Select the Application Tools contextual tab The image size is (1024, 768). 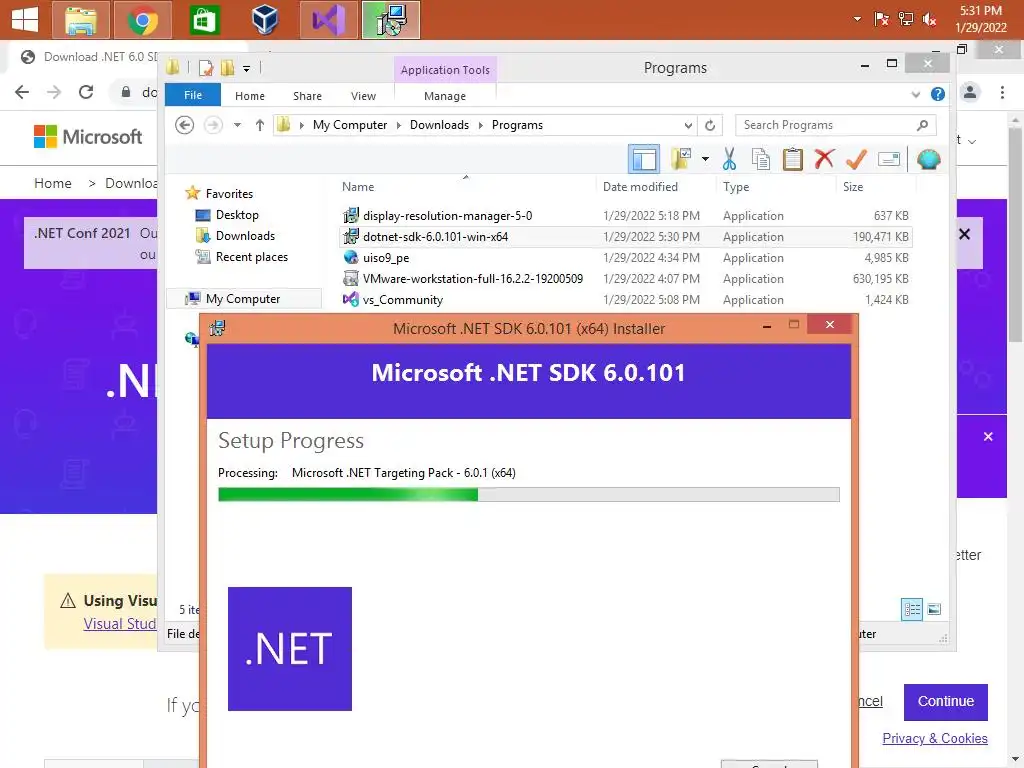[445, 70]
